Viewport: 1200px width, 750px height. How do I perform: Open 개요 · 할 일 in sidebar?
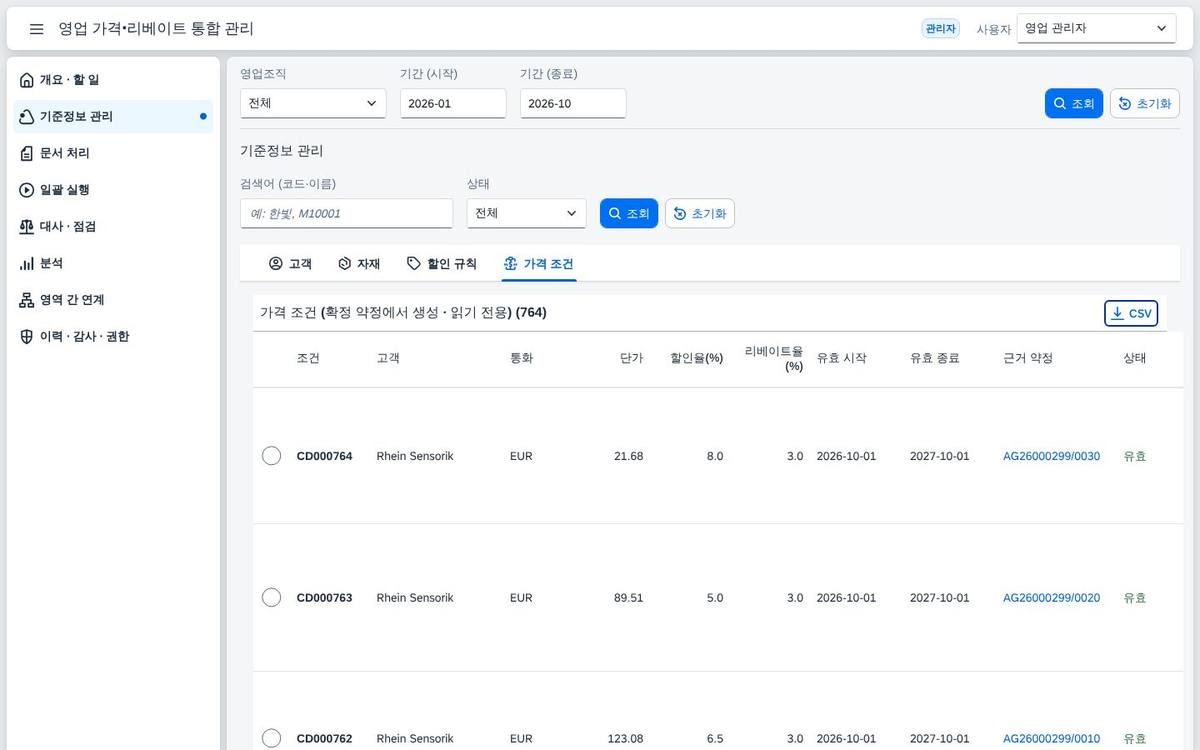pos(114,80)
